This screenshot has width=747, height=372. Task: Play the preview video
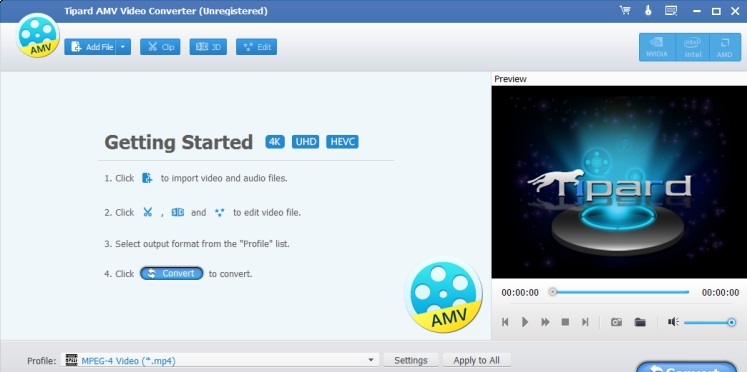tap(525, 322)
